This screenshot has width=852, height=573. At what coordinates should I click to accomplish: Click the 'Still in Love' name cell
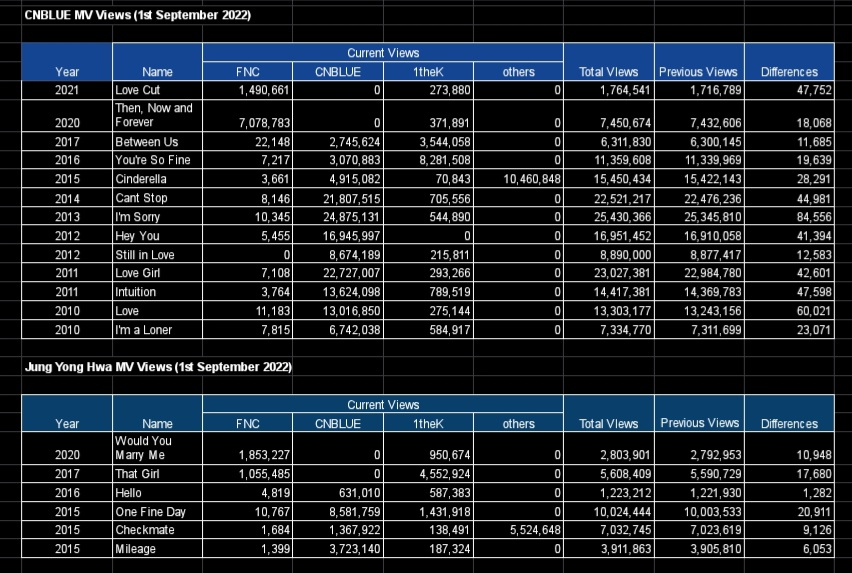(x=157, y=255)
